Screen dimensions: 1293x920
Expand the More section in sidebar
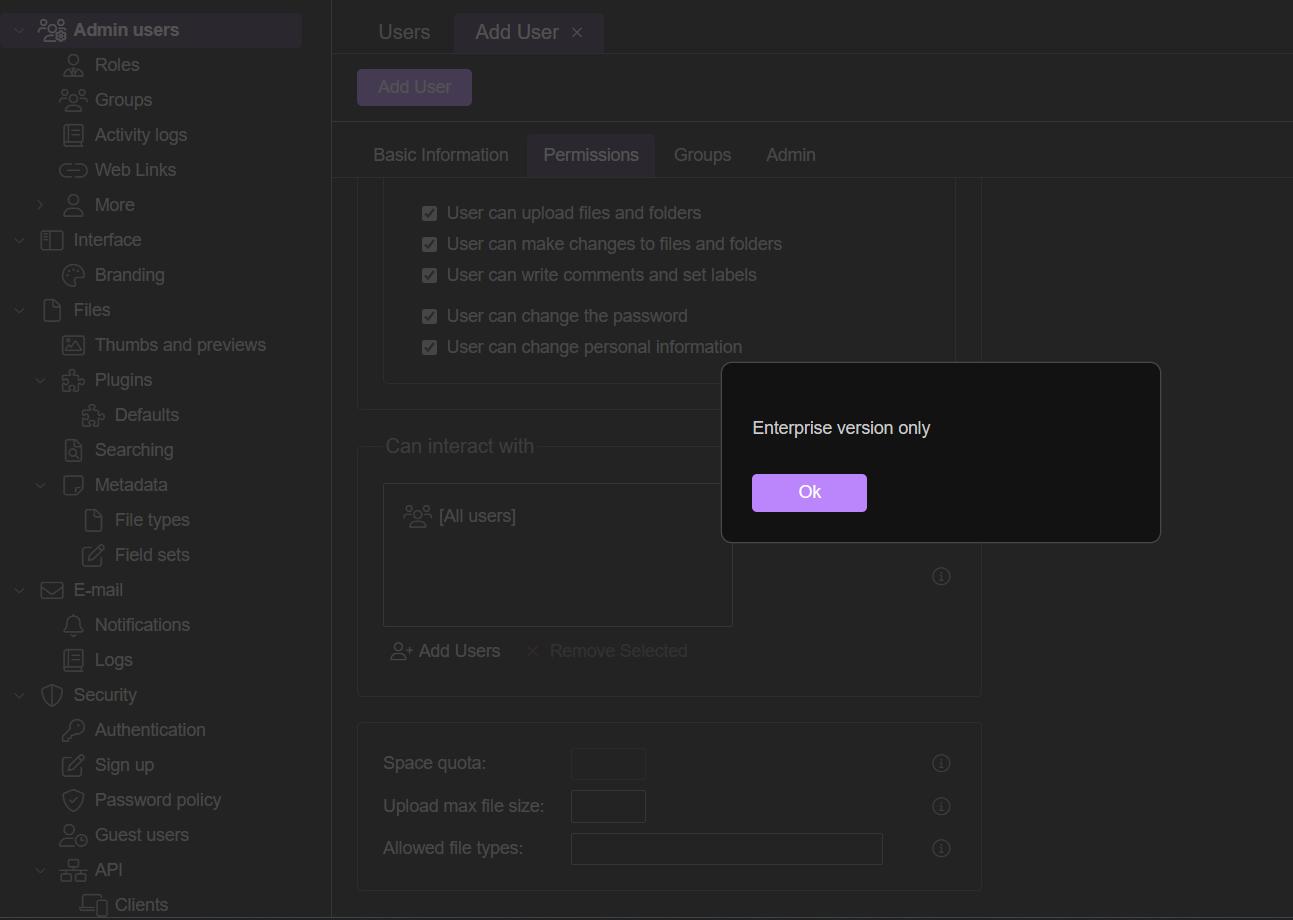click(x=40, y=205)
